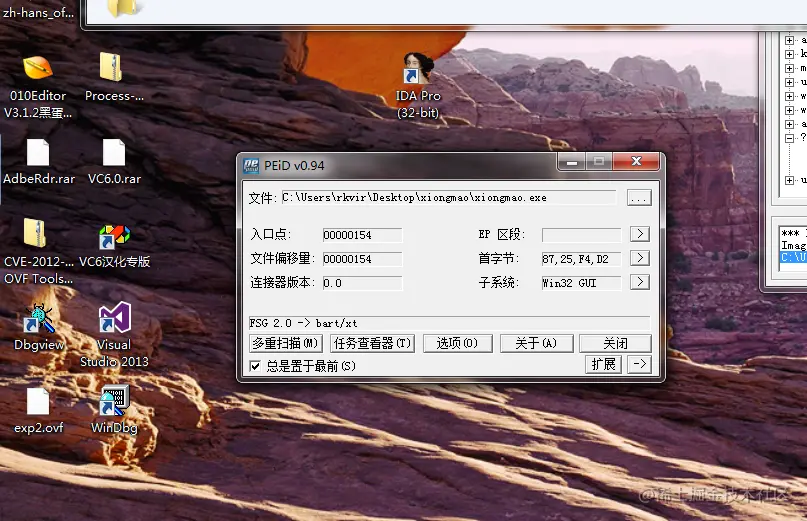
Task: Click the 关于(A) about button
Action: (536, 343)
